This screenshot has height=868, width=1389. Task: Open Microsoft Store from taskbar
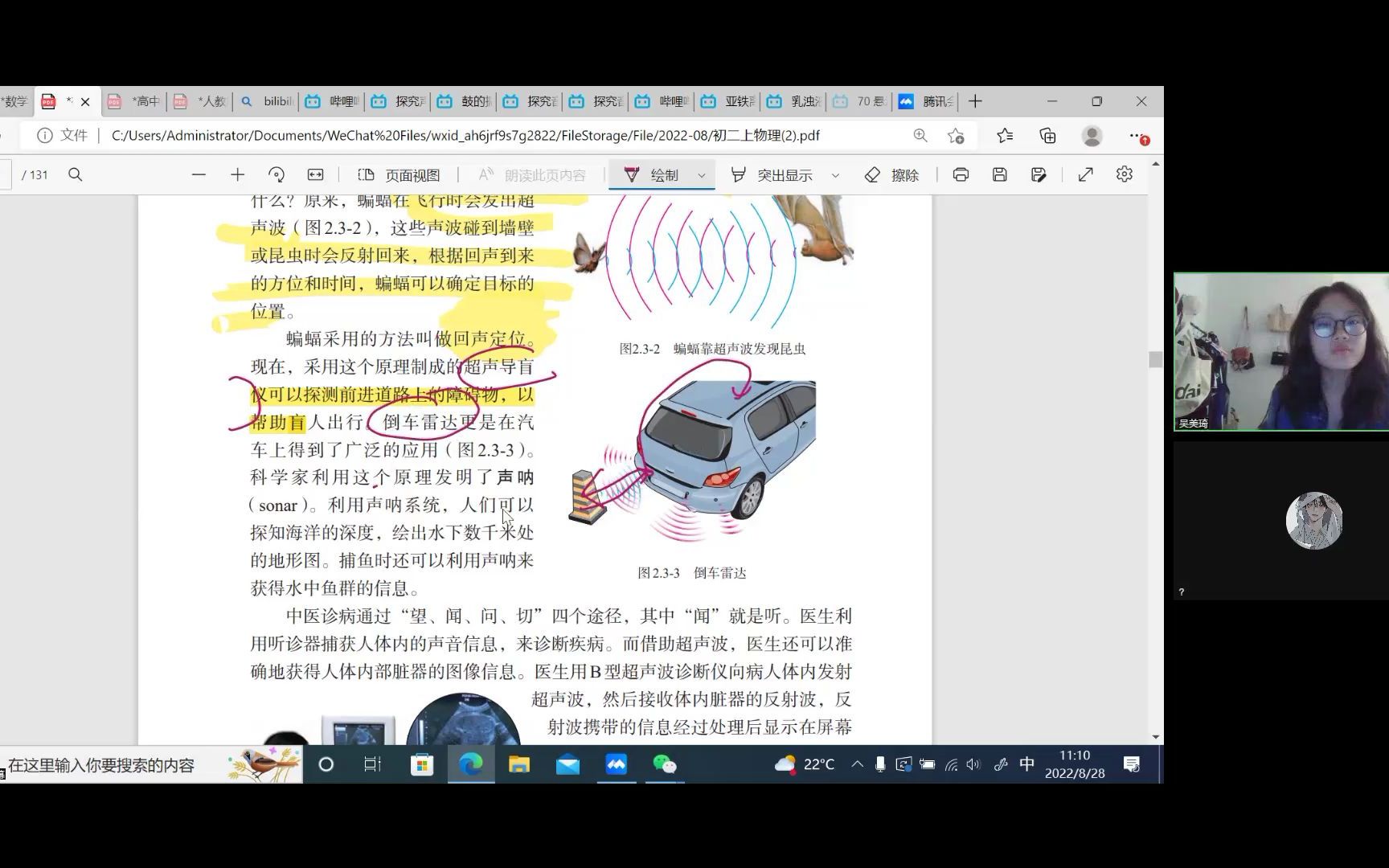coord(421,764)
